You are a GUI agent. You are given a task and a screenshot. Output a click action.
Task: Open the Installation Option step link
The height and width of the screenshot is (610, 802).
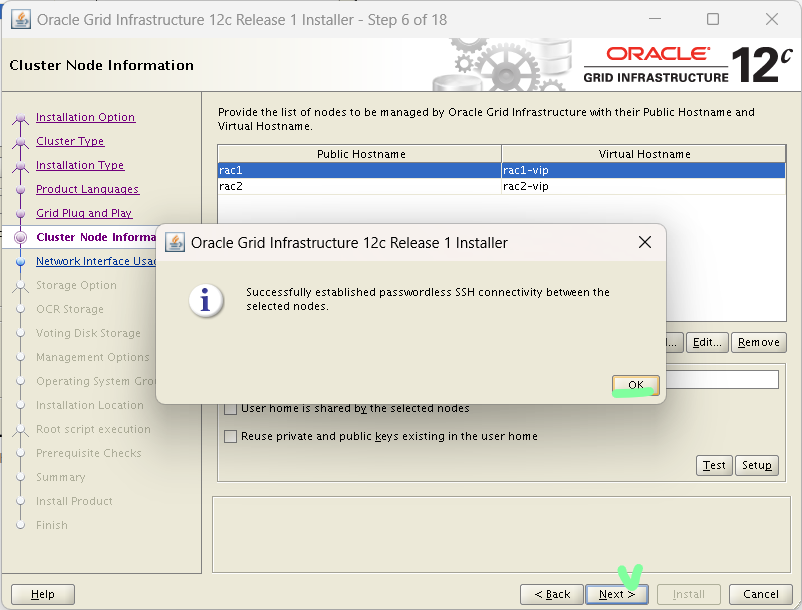click(x=85, y=117)
